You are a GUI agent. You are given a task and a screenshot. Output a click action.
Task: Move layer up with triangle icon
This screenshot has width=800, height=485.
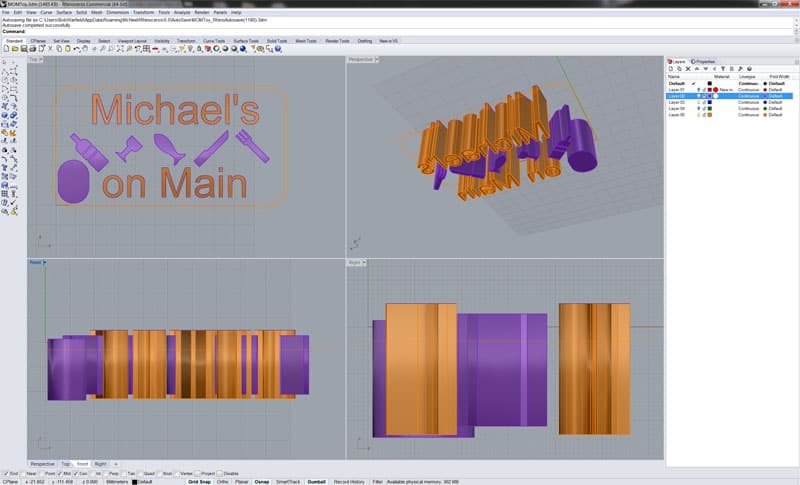pyautogui.click(x=697, y=69)
